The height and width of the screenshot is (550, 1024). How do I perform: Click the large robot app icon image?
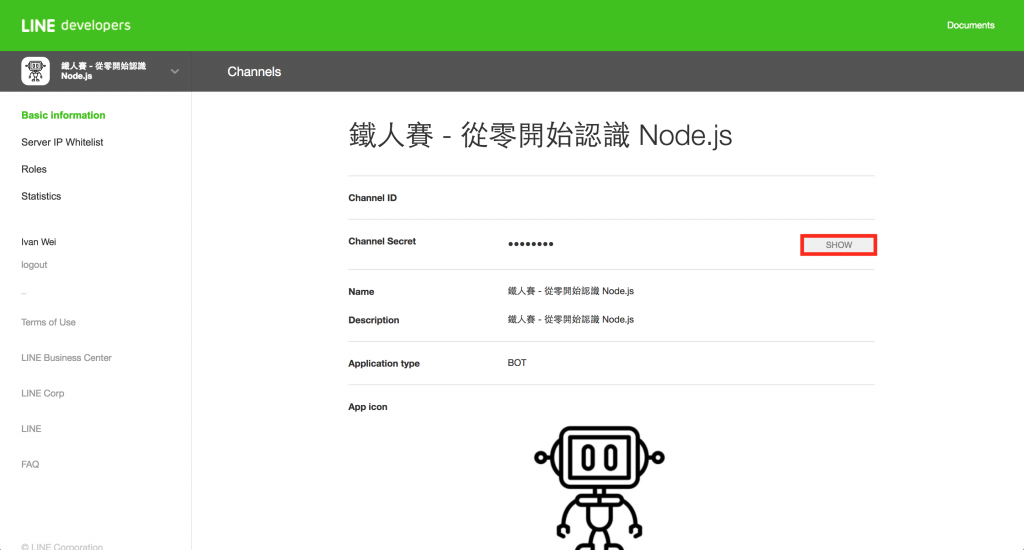(x=599, y=487)
